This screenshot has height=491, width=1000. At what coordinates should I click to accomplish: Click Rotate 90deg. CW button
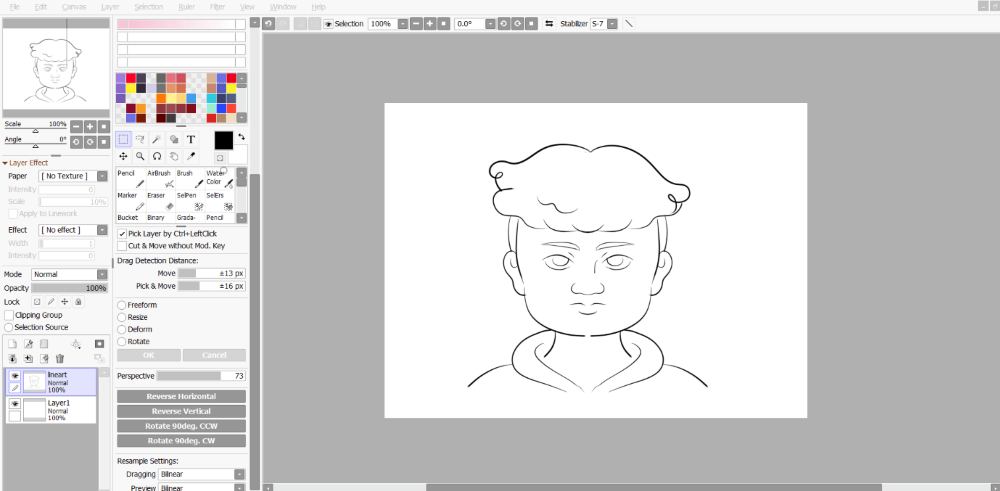[x=181, y=441]
